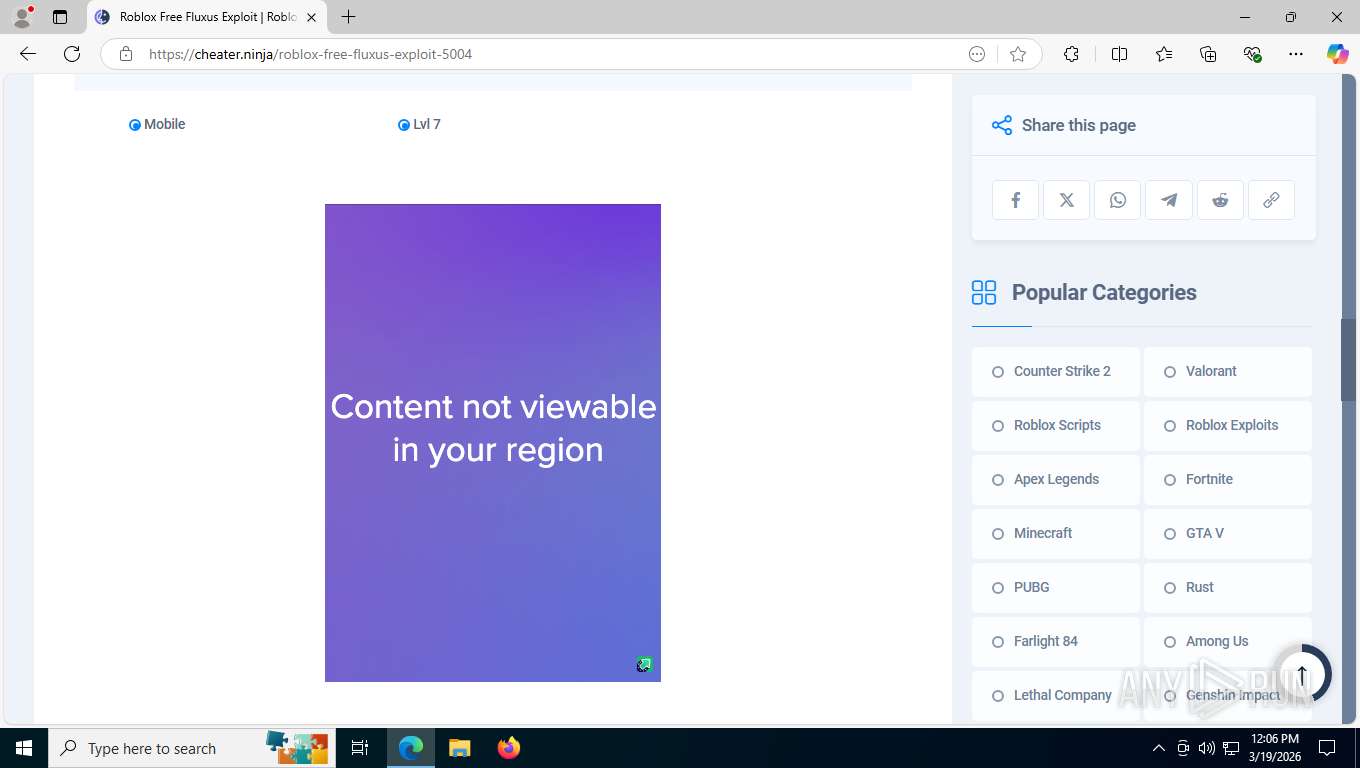The image size is (1360, 768).
Task: Open the Extensions puzzle icon
Action: [x=1071, y=54]
